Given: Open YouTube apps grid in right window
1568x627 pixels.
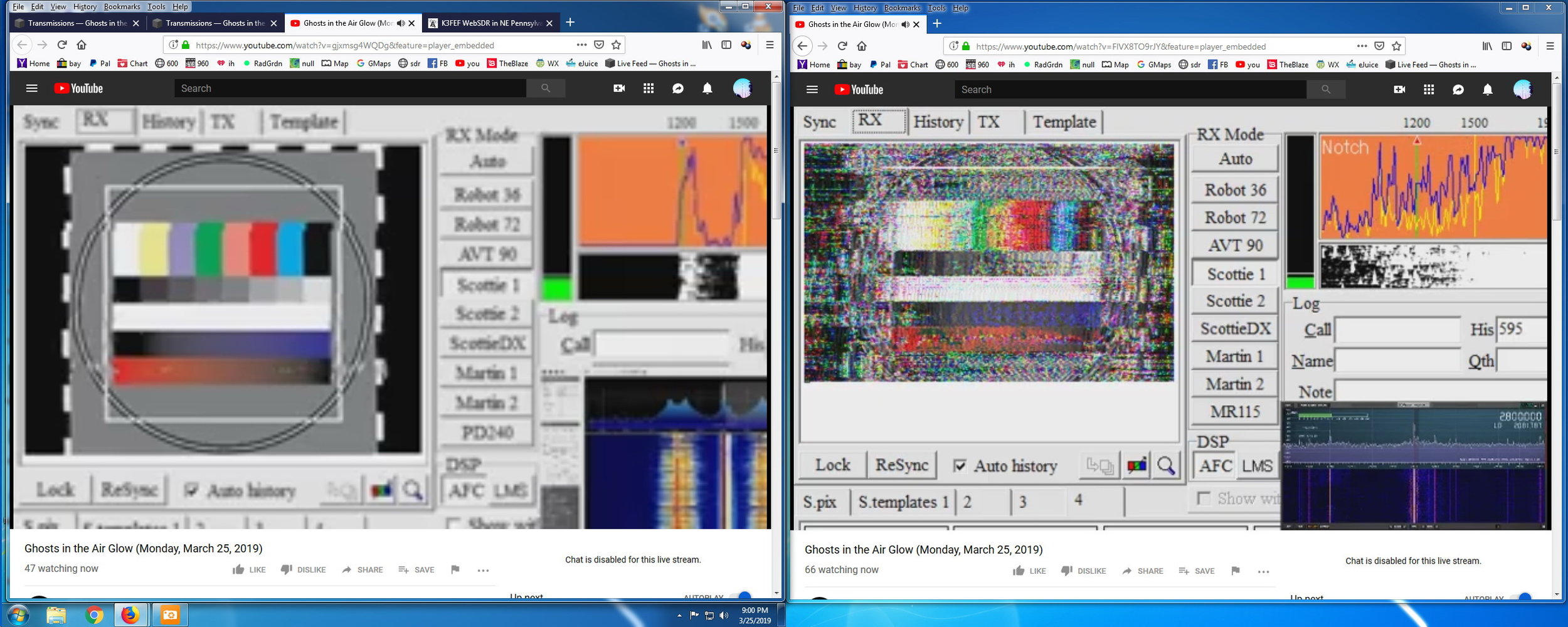Looking at the screenshot, I should tap(1429, 90).
